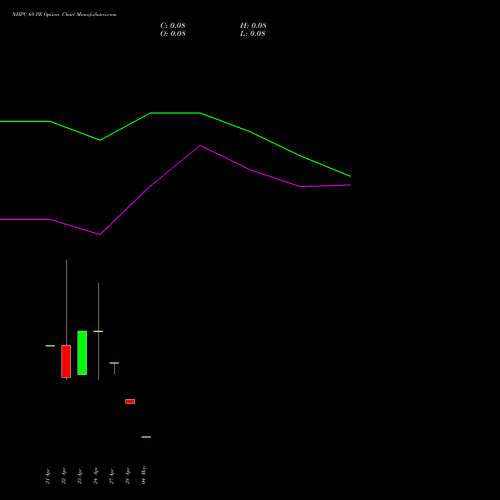This screenshot has width=500, height=500.
Task: Click the close value 'C: 0.08'
Action: pyautogui.click(x=173, y=26)
